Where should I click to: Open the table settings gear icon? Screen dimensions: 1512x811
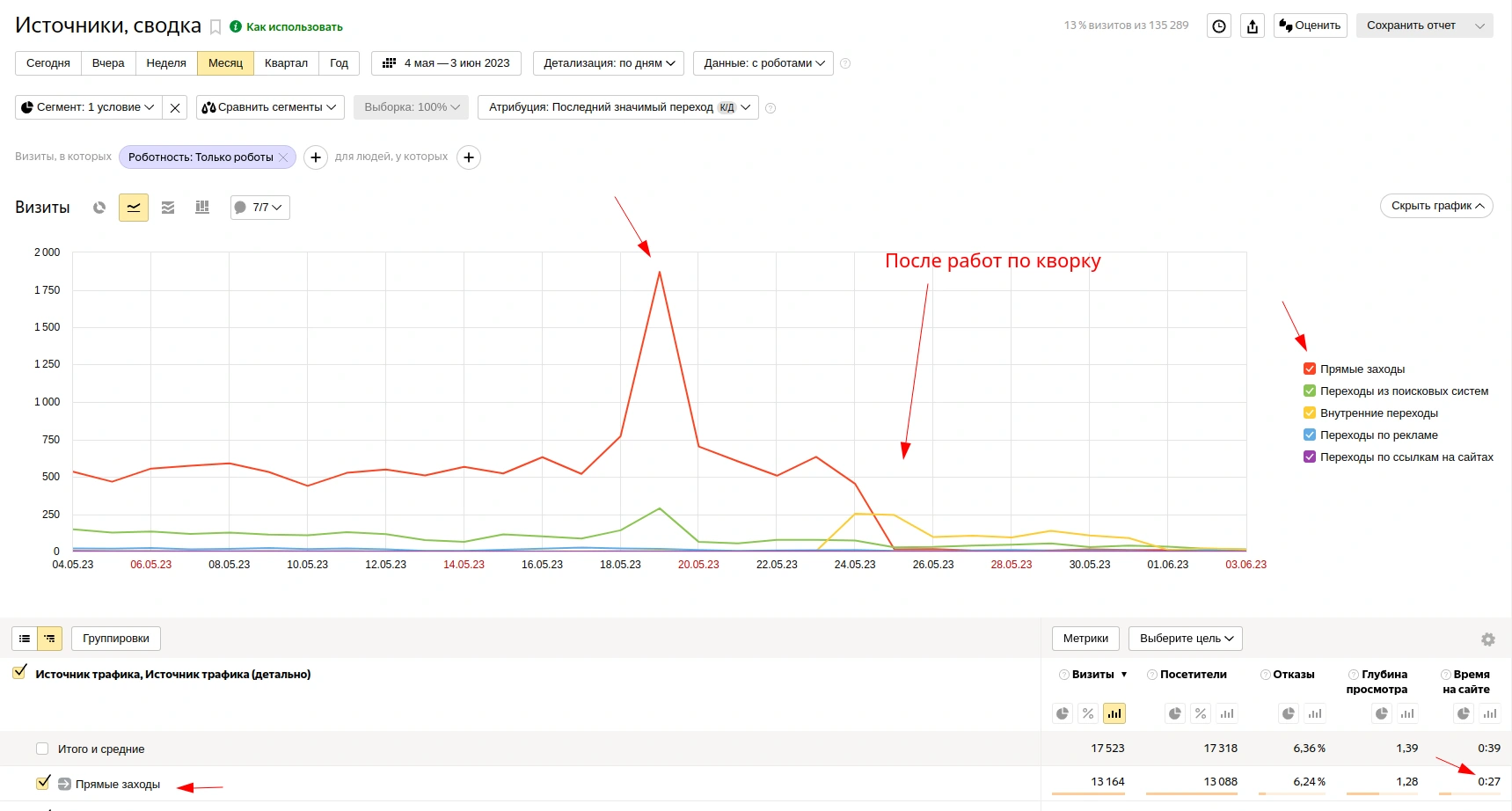pyautogui.click(x=1488, y=639)
